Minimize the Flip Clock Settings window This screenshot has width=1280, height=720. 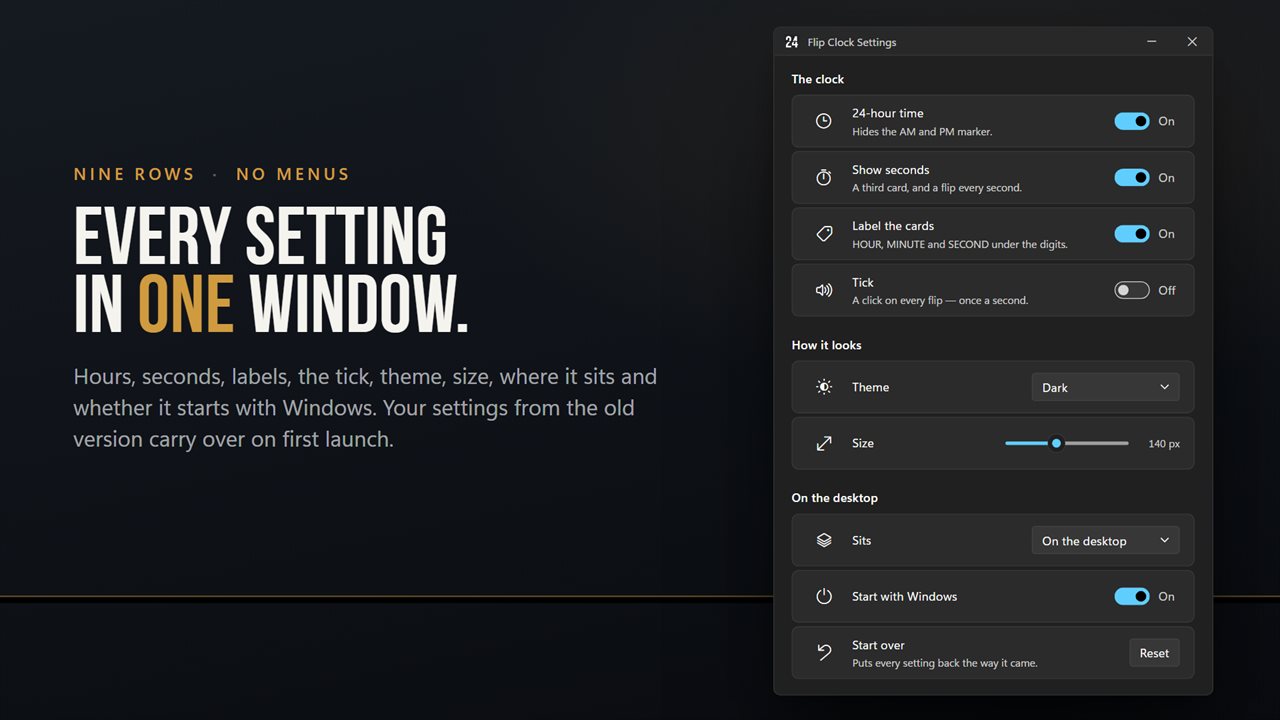[1152, 42]
